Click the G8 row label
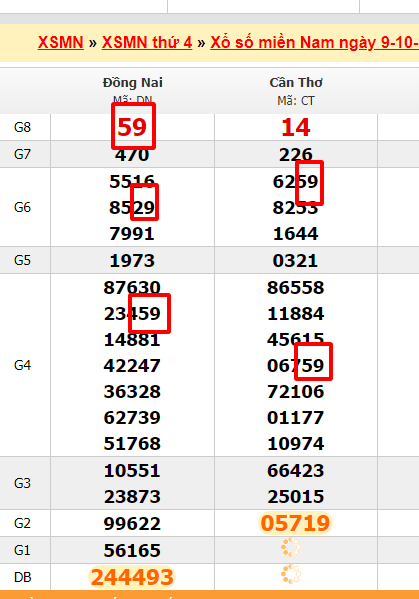Image resolution: width=419 pixels, height=599 pixels. [x=22, y=127]
